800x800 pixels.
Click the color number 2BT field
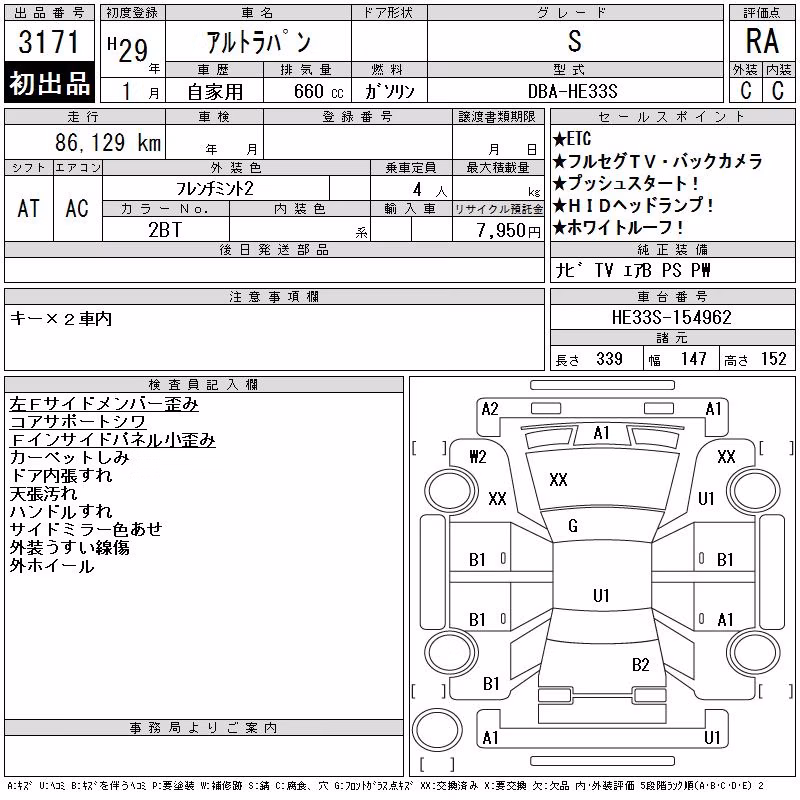(x=165, y=230)
